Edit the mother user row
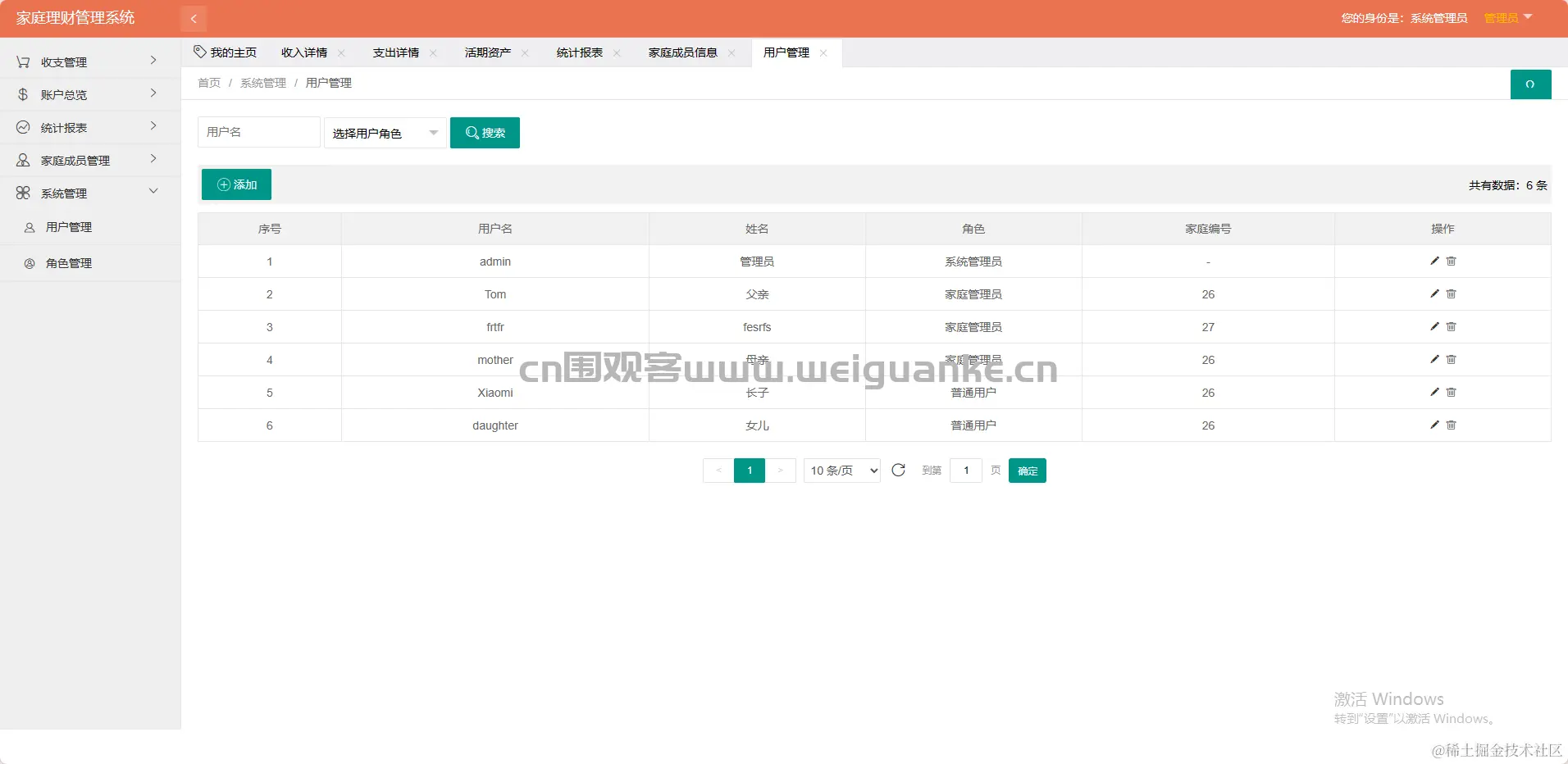1568x764 pixels. [1434, 359]
